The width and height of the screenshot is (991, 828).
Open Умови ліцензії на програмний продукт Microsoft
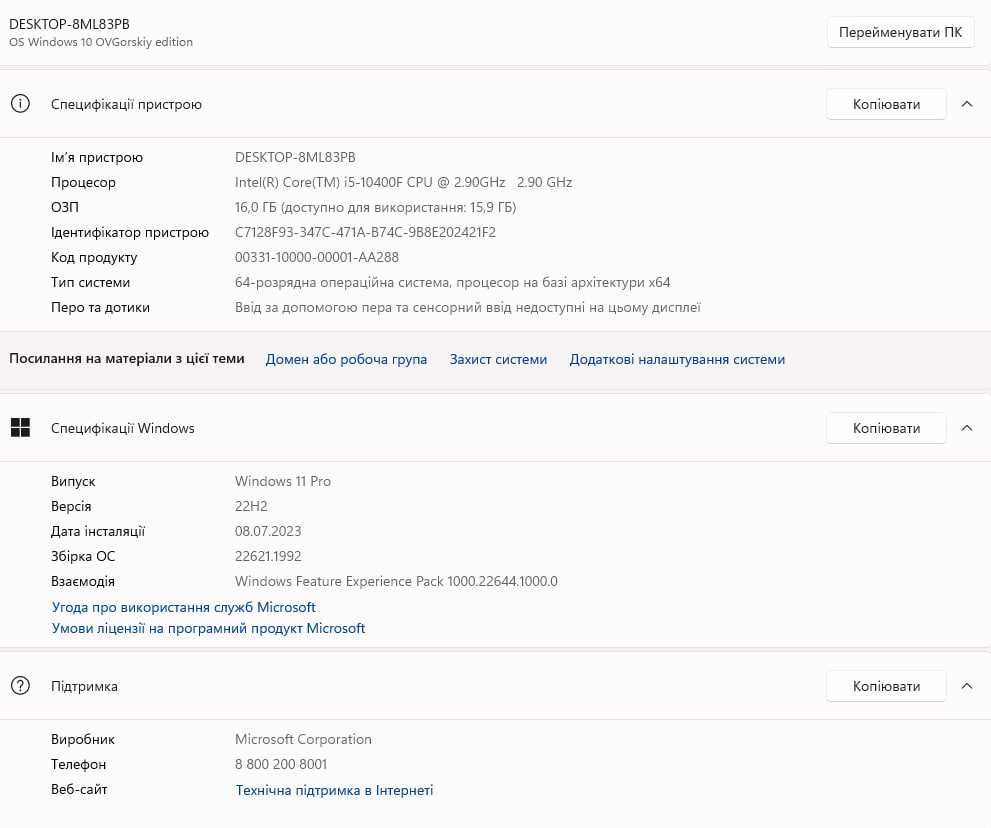(209, 628)
